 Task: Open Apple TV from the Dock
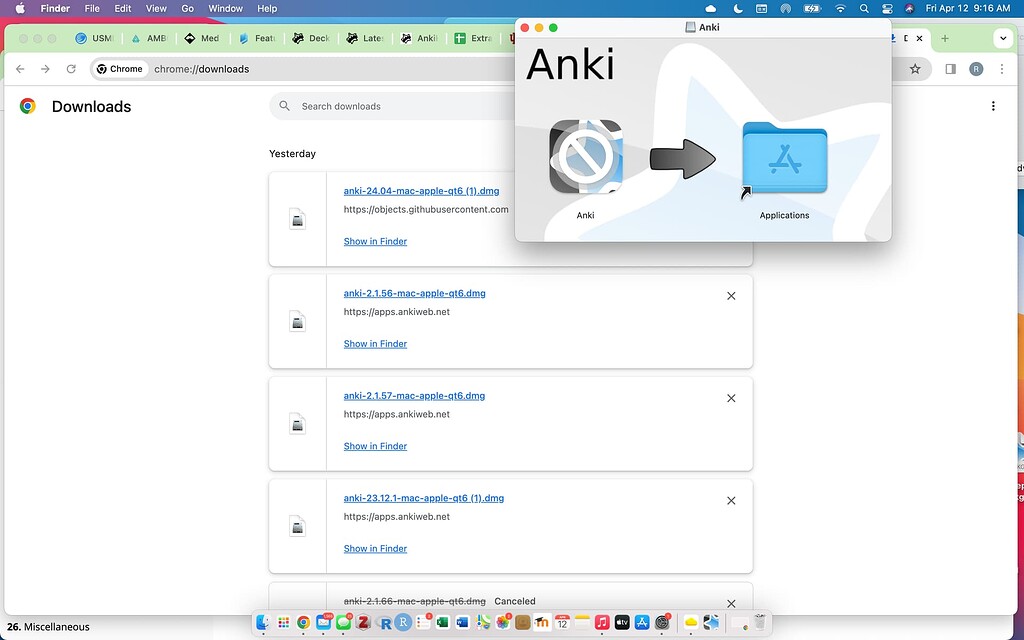point(622,622)
